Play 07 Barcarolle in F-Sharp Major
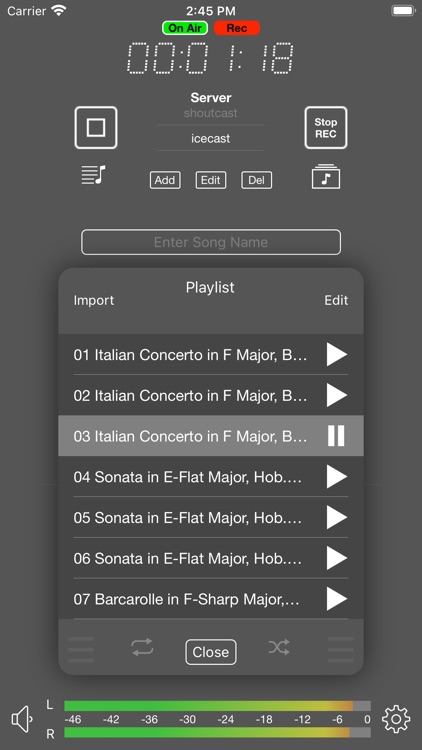The height and width of the screenshot is (750, 422). (x=337, y=598)
